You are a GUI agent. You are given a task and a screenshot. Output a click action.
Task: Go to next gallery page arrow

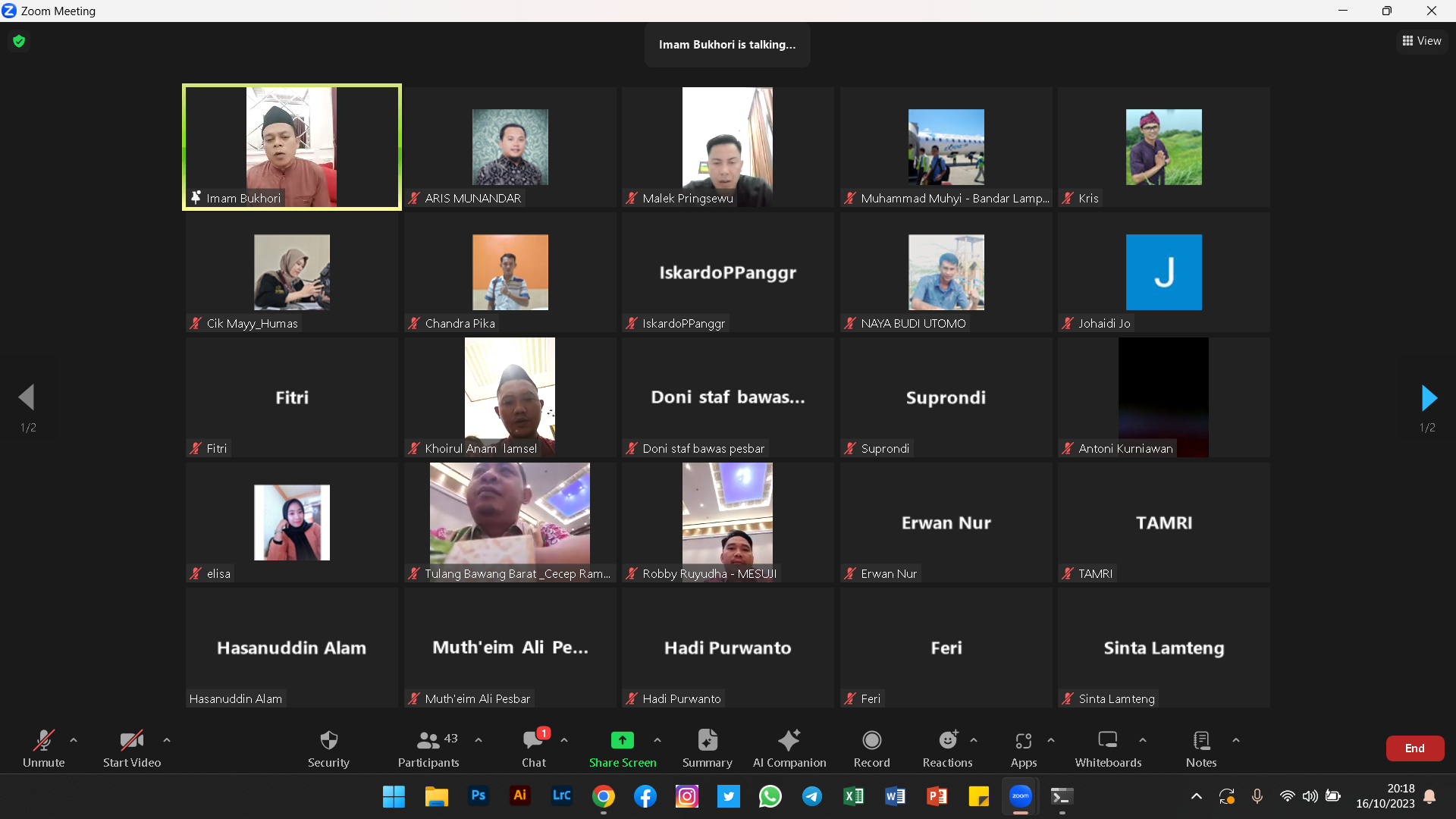(1429, 397)
